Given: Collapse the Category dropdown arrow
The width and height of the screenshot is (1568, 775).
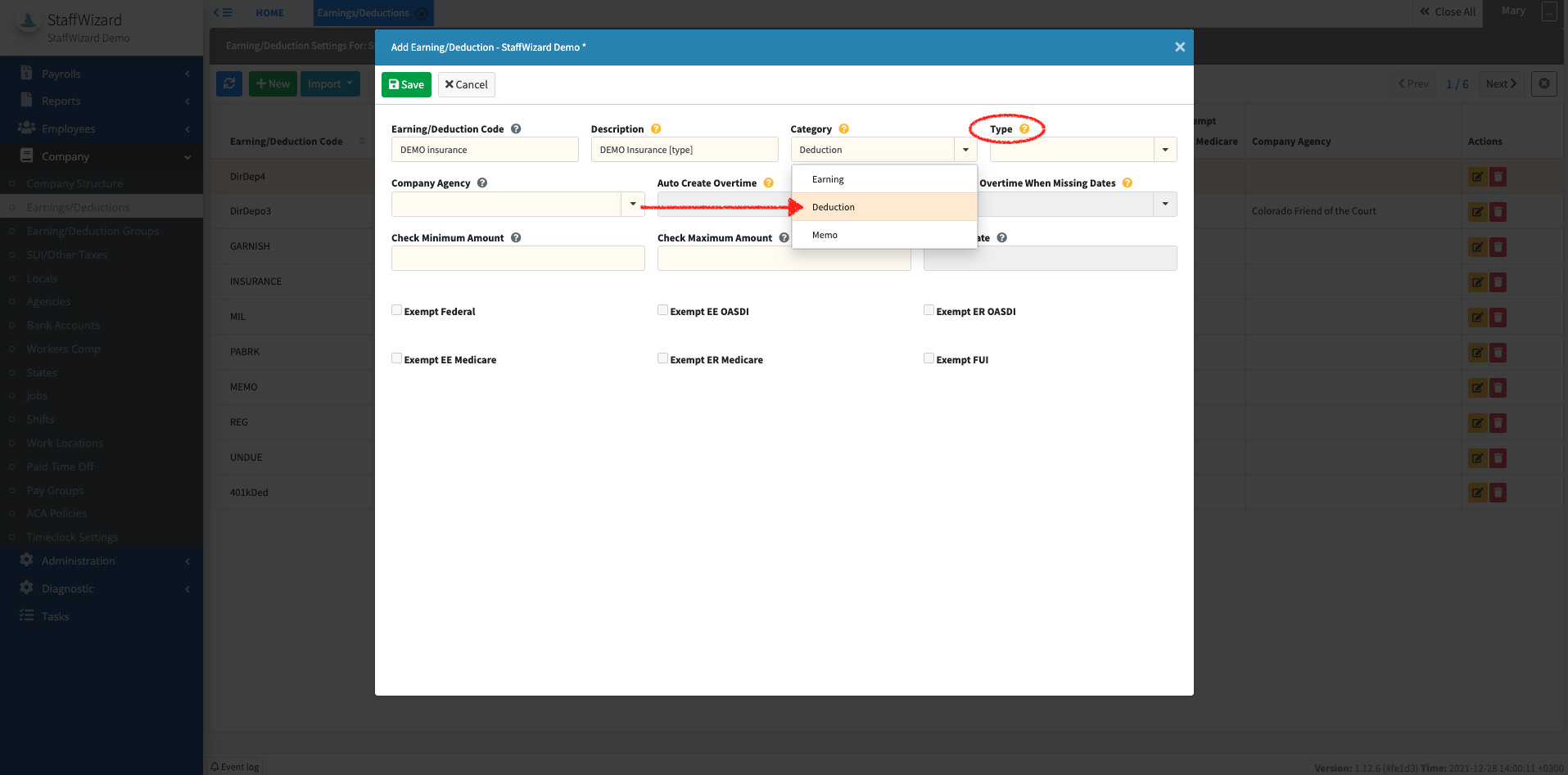Looking at the screenshot, I should coord(965,150).
